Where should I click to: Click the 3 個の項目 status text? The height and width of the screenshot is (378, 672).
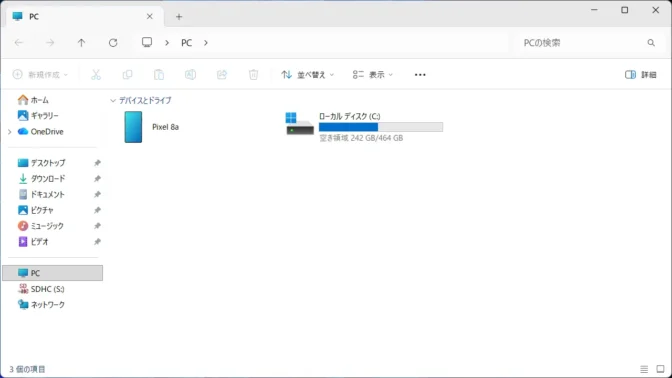(x=27, y=369)
